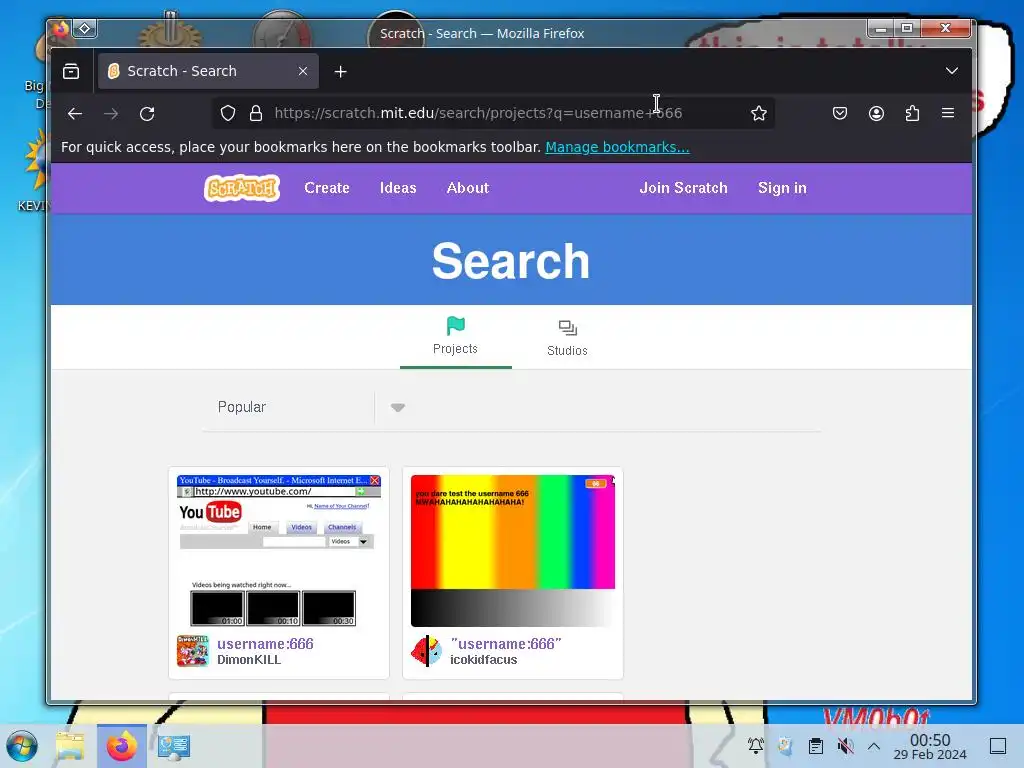The height and width of the screenshot is (768, 1024).
Task: Click the notification bell tray icon
Action: point(756,746)
